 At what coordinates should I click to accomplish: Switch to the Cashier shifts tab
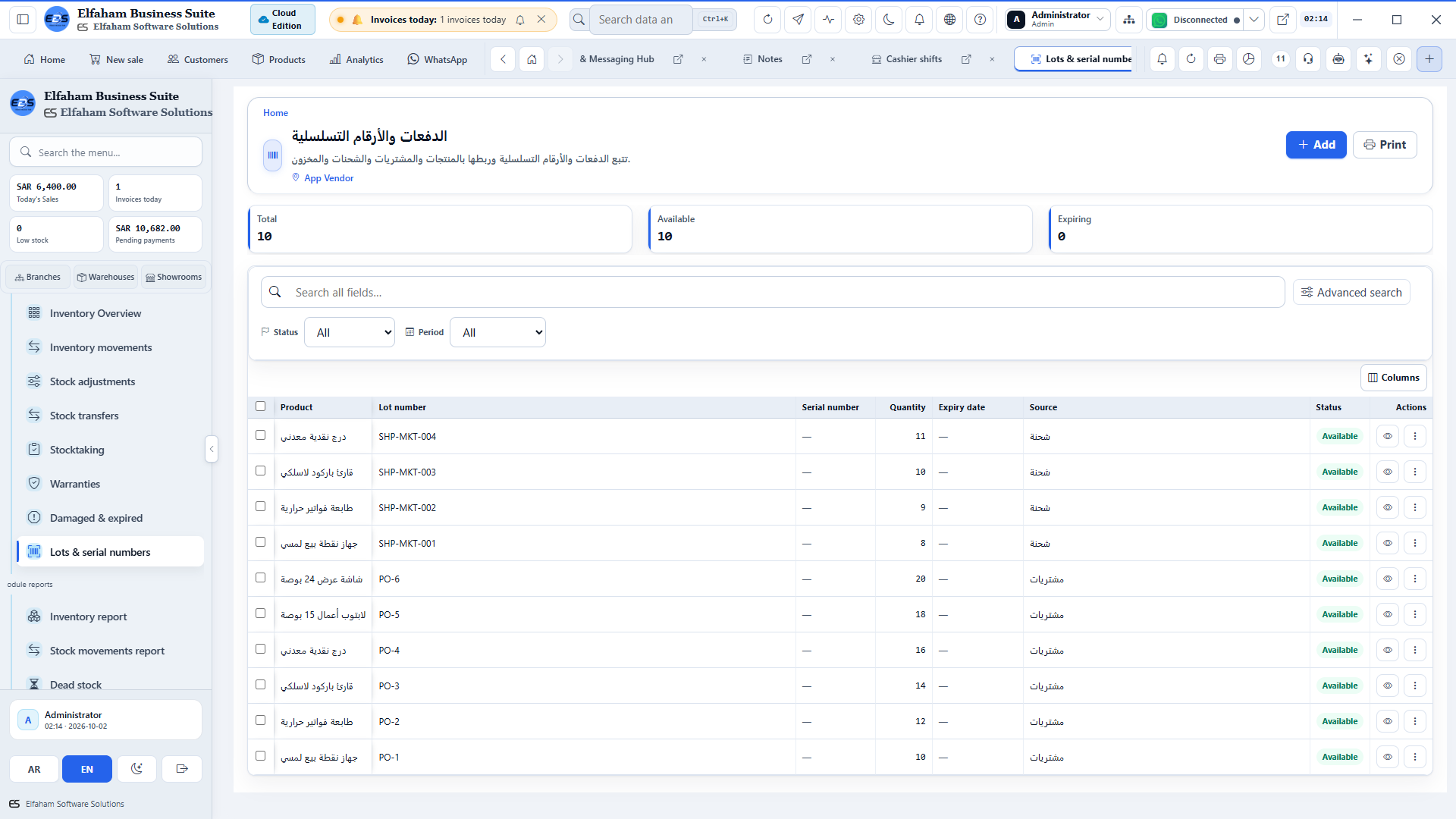click(x=914, y=59)
